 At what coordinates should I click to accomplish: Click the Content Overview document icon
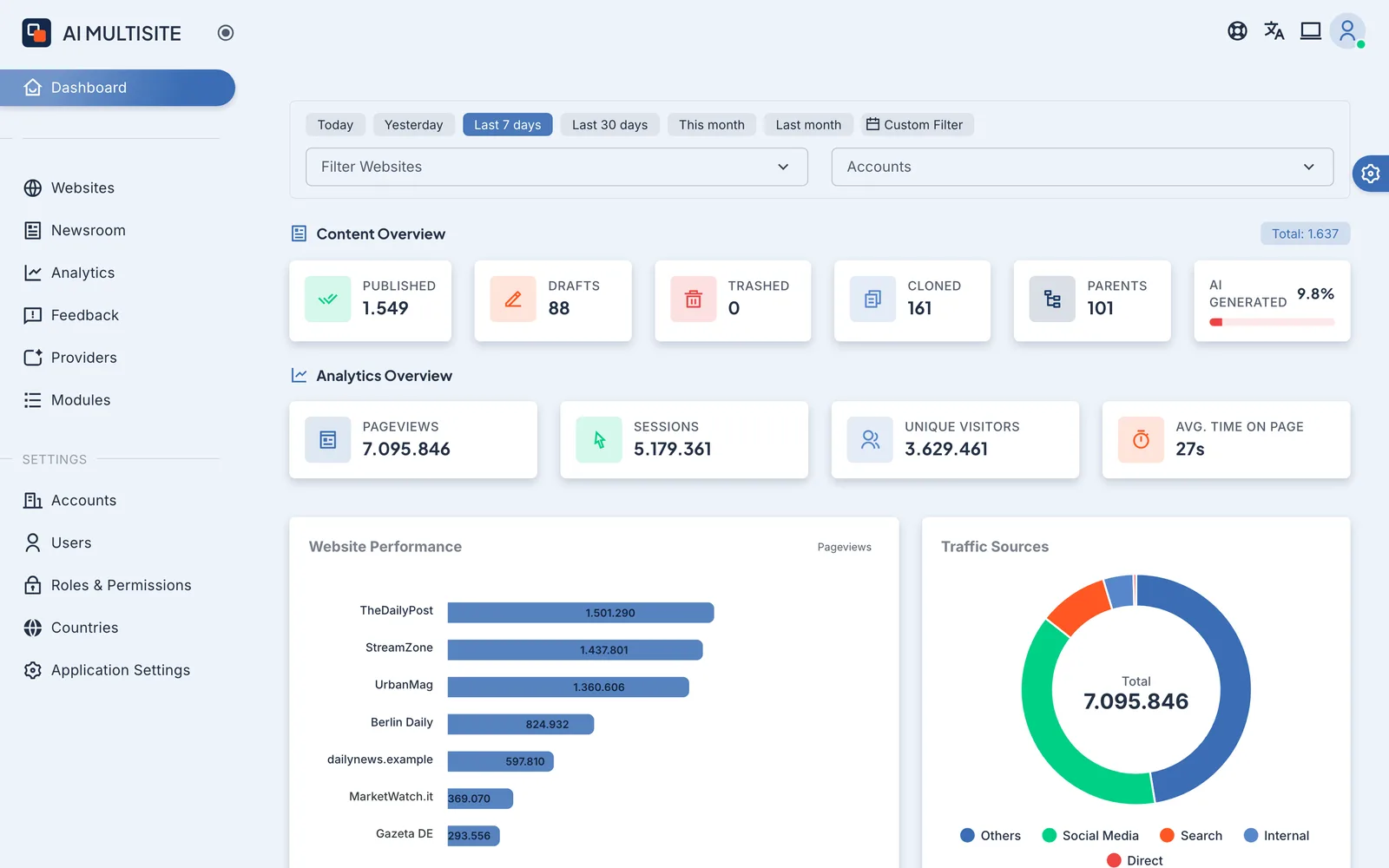tap(299, 233)
